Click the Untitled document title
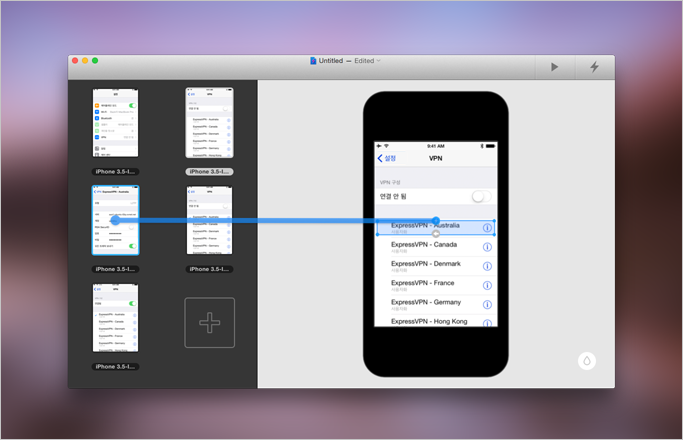This screenshot has height=440, width=683. [331, 61]
